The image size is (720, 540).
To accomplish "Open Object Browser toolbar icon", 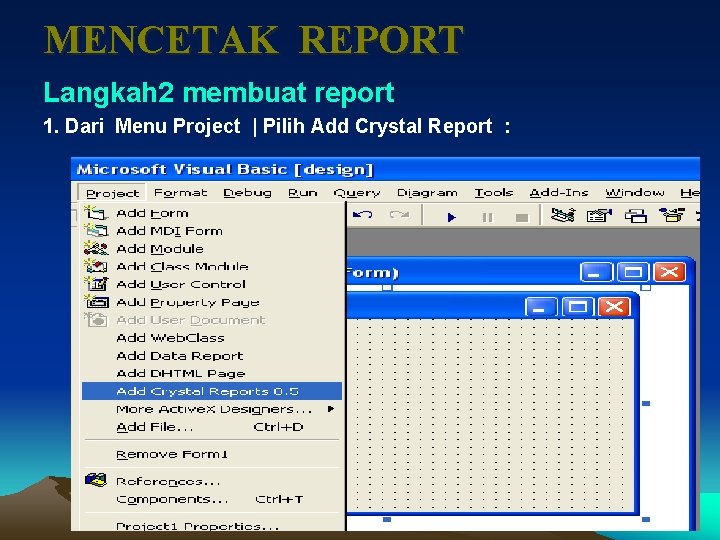I will [672, 214].
